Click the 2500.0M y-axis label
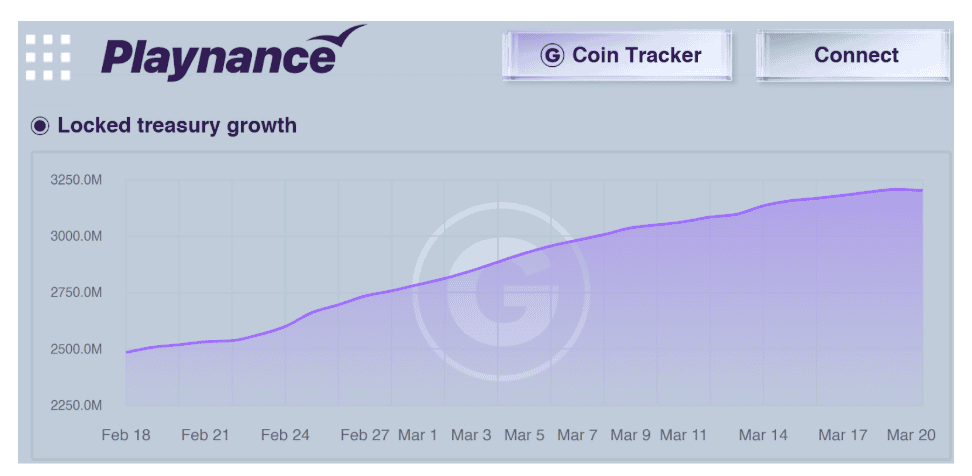 point(77,349)
